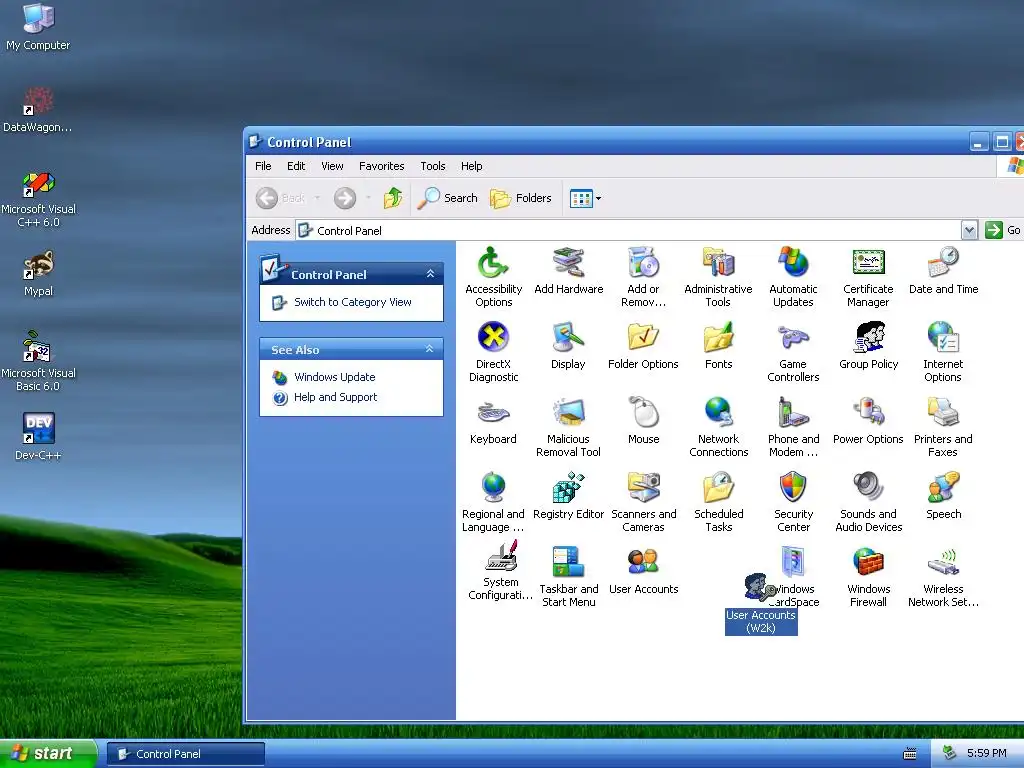Select Group Policy icon
The width and height of the screenshot is (1024, 768).
click(x=868, y=345)
